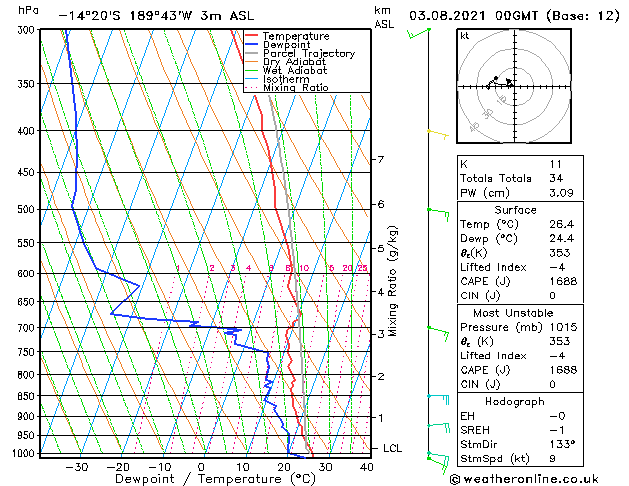The height and width of the screenshot is (486, 629).
Task: Click the "kt" unit label in hodograph
Action: point(465,36)
